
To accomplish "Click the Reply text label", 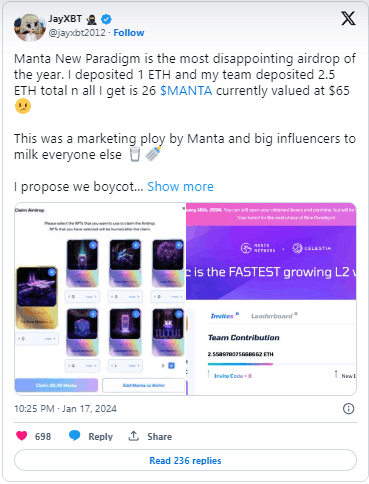I will pyautogui.click(x=100, y=436).
